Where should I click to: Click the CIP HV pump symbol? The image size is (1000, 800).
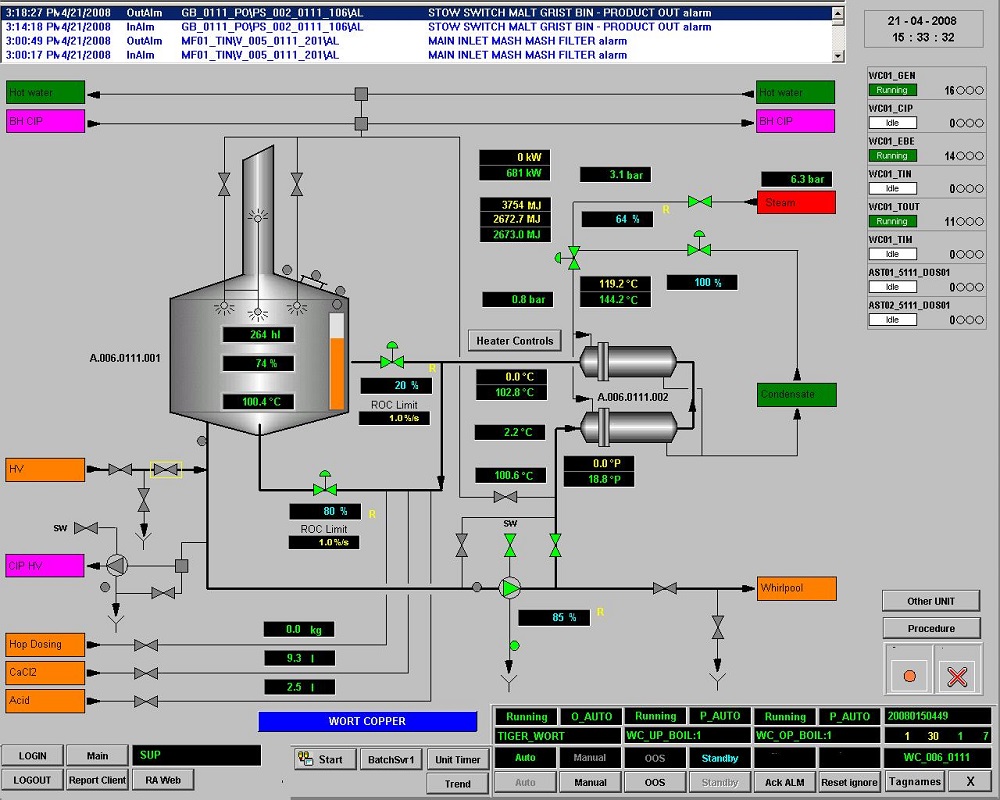[118, 565]
